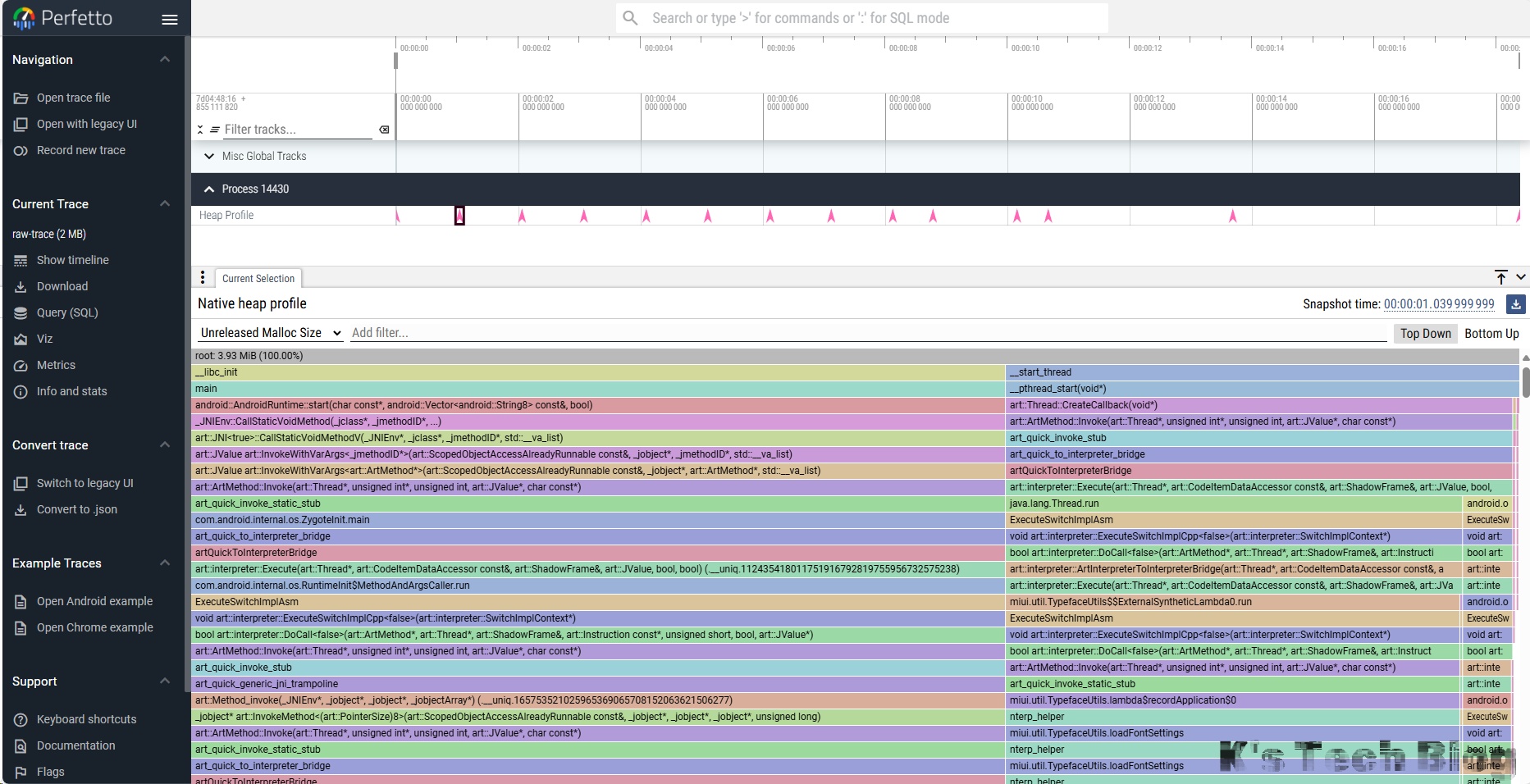Viewport: 1530px width, 784px height.
Task: Expand the Misc Global Tracks group
Action: [209, 157]
